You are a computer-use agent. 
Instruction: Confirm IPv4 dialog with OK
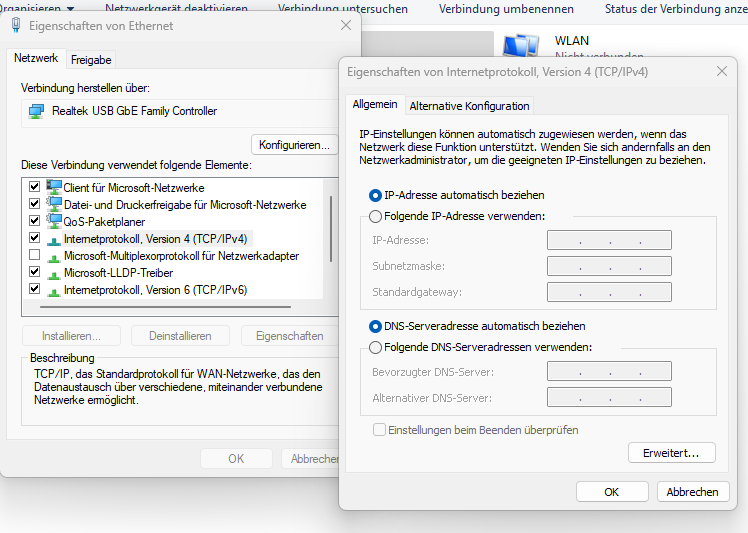point(612,492)
